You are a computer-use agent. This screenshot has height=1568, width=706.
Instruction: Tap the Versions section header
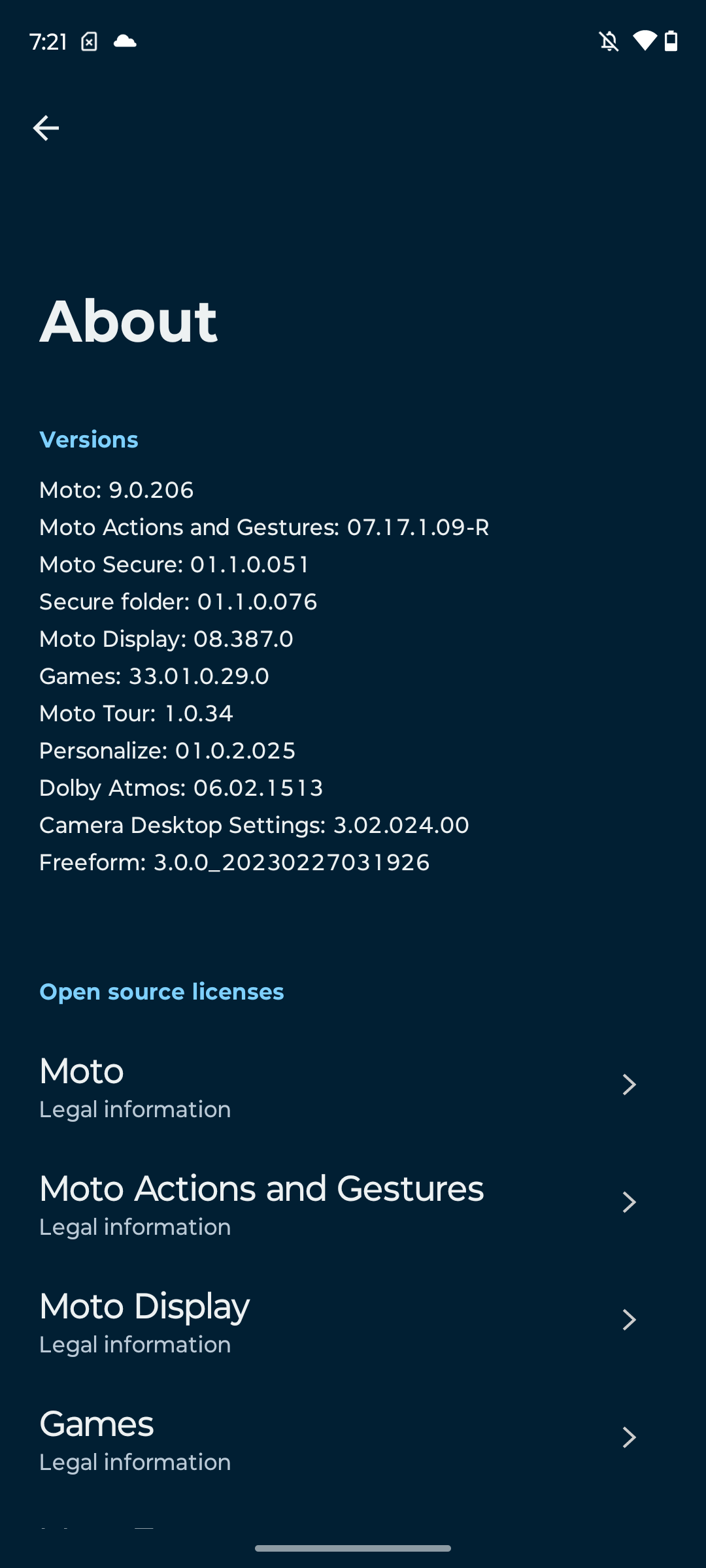click(x=89, y=440)
